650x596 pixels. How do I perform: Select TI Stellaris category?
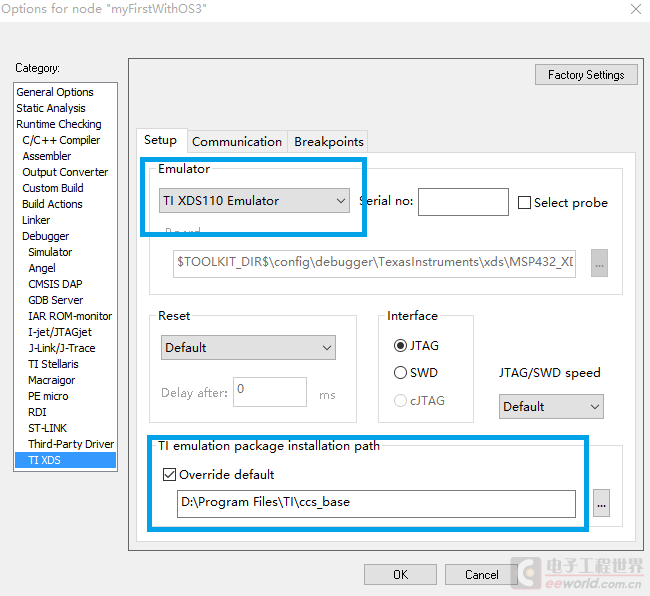click(x=53, y=364)
